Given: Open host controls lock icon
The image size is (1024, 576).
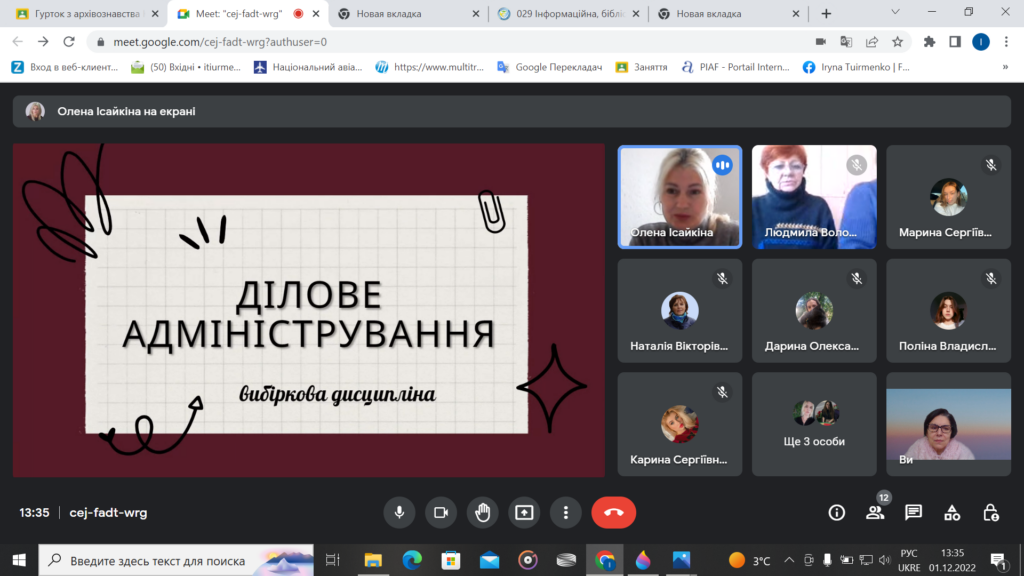Looking at the screenshot, I should tap(990, 512).
